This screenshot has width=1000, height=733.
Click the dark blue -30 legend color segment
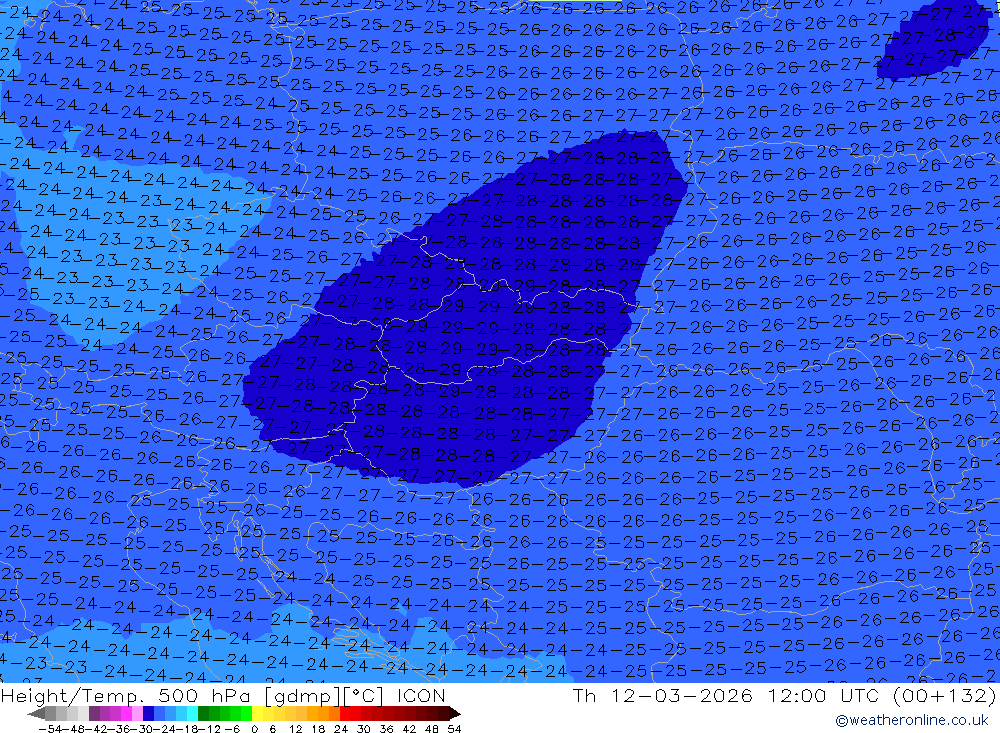[x=148, y=713]
